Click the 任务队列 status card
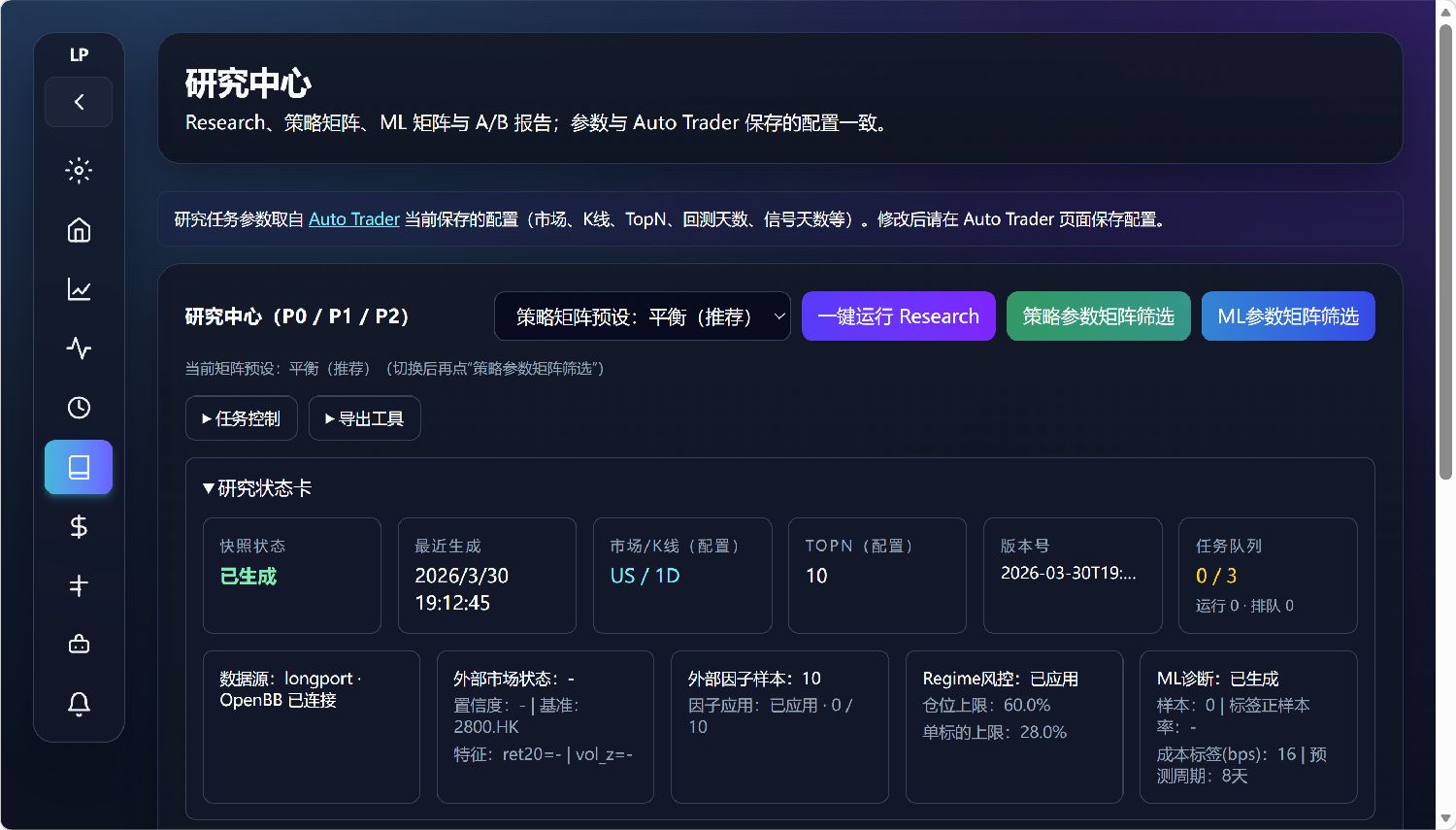This screenshot has height=830, width=1456. pos(1267,575)
